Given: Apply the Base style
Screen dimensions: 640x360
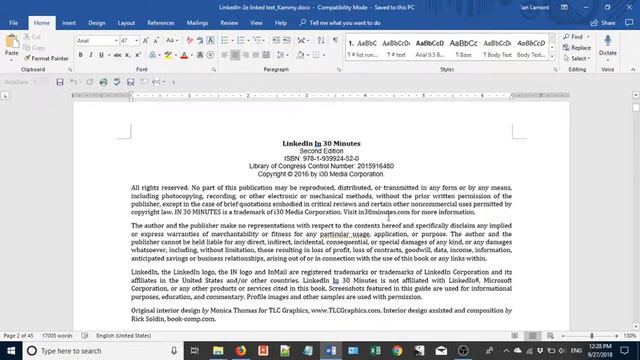Looking at the screenshot, I should click(x=463, y=48).
